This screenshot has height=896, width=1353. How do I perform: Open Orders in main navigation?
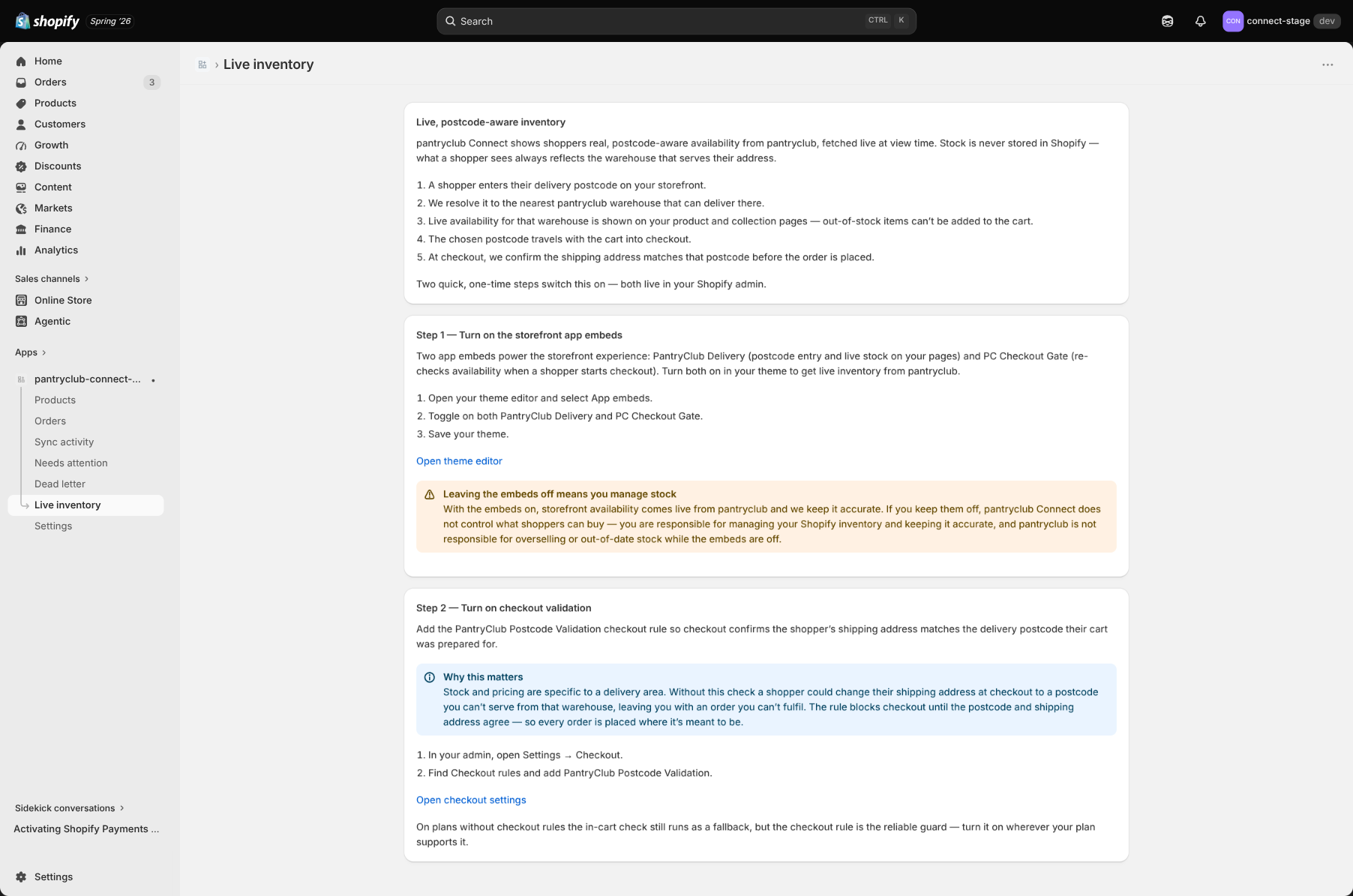click(x=50, y=82)
